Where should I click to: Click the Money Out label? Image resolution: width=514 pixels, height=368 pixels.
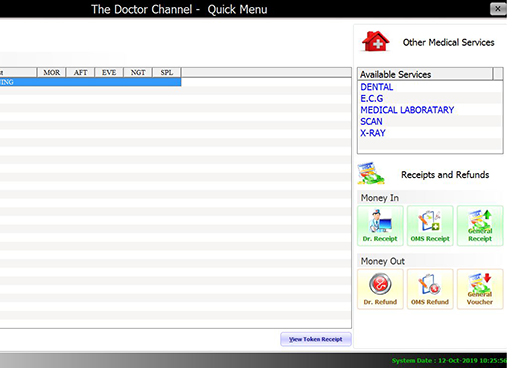pyautogui.click(x=383, y=261)
